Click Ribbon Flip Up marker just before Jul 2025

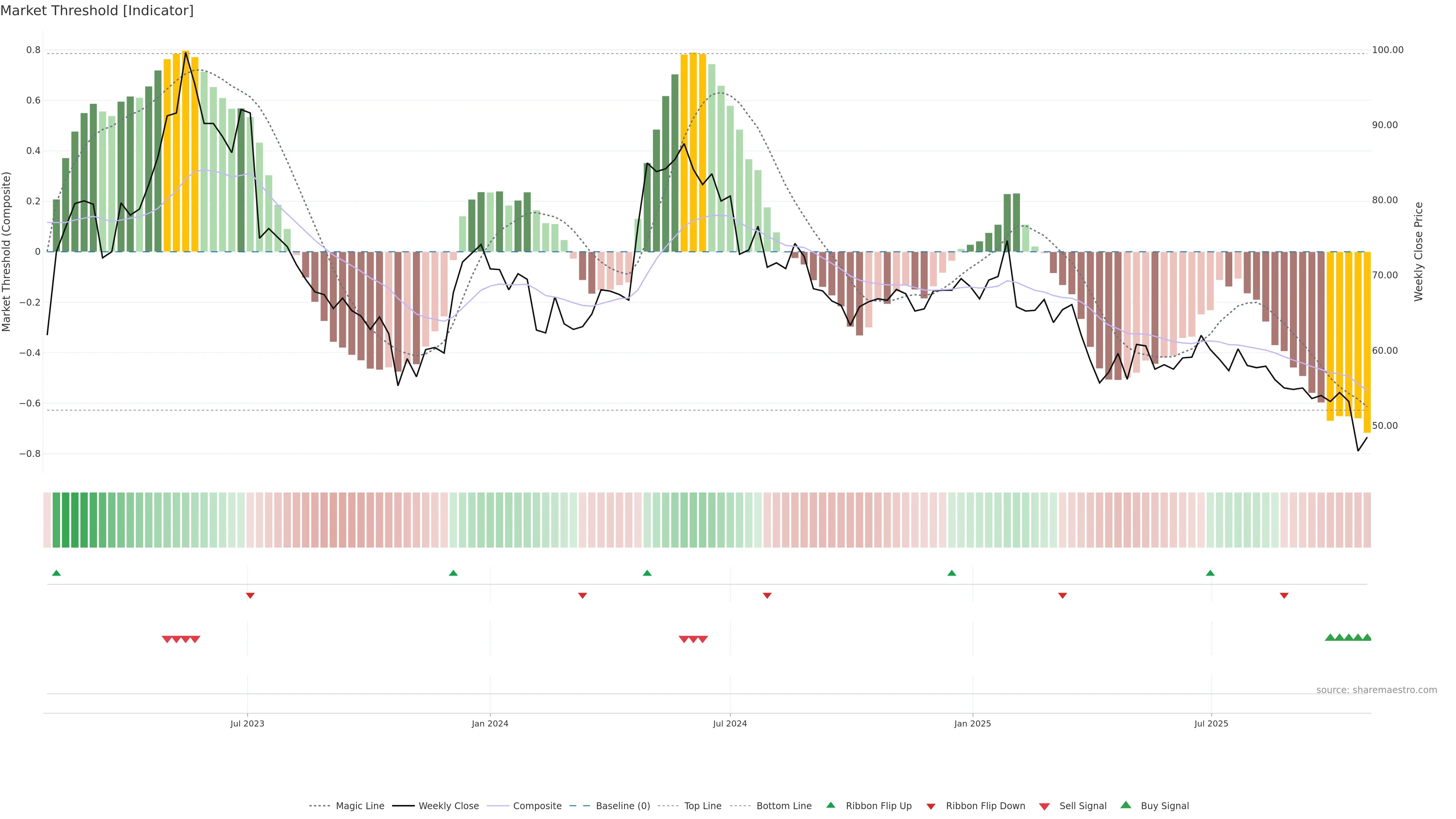[1210, 573]
